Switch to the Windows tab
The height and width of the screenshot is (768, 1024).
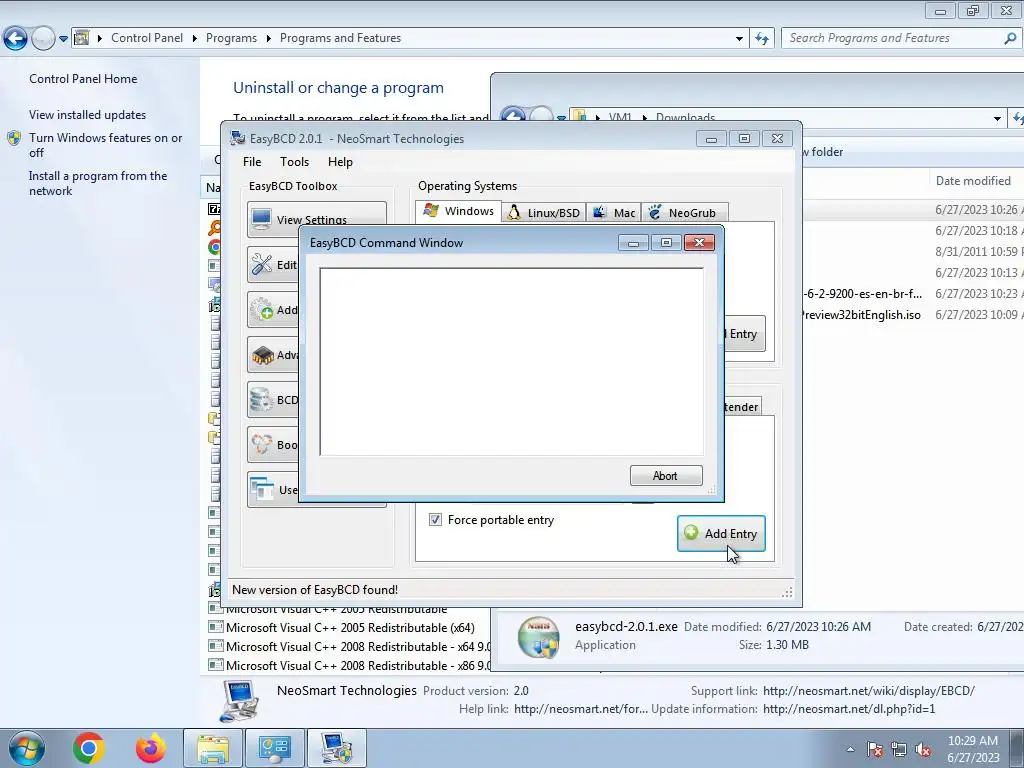(x=458, y=211)
